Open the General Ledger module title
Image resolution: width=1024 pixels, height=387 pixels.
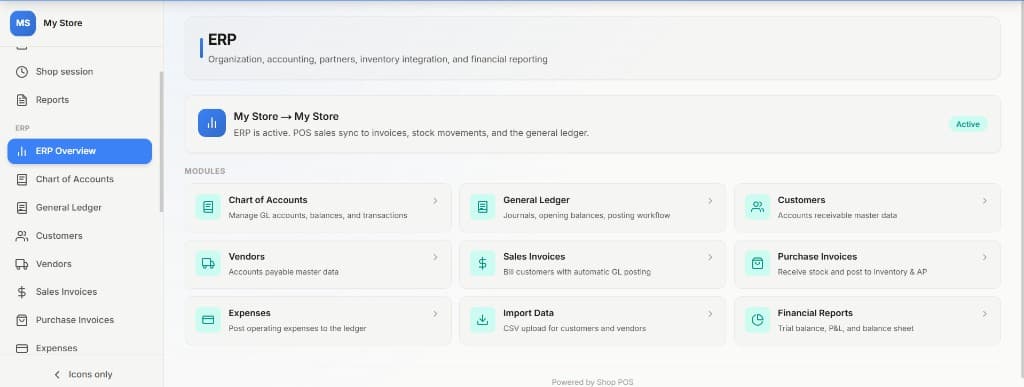[536, 200]
